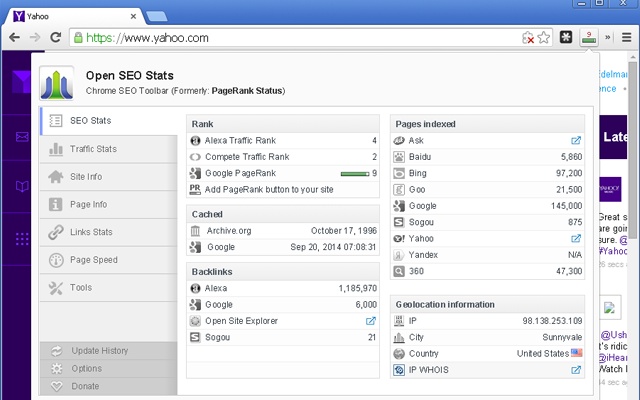Click the Bing pages indexed value 97,200

(569, 173)
